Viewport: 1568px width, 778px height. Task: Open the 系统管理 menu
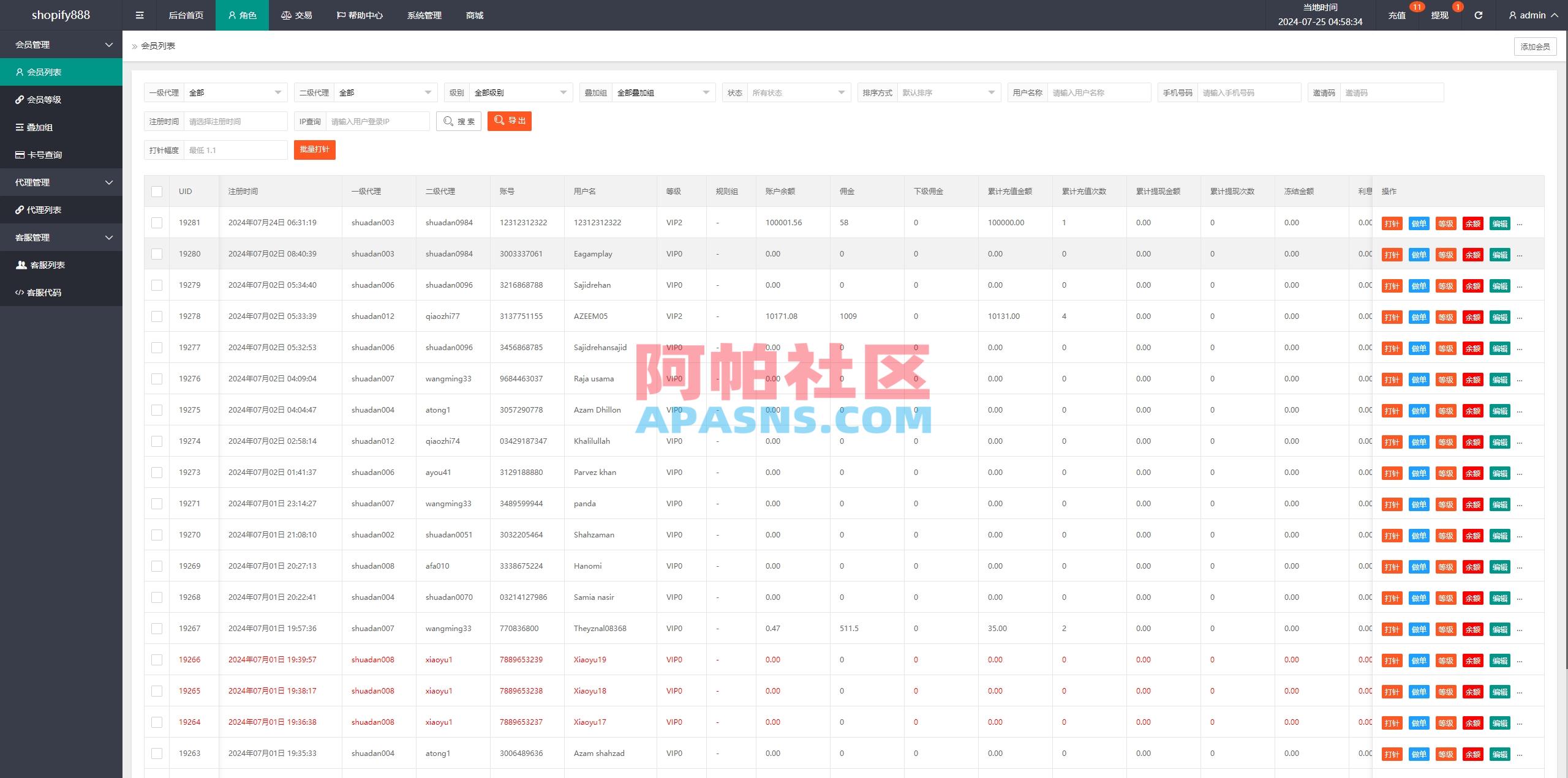click(x=424, y=15)
